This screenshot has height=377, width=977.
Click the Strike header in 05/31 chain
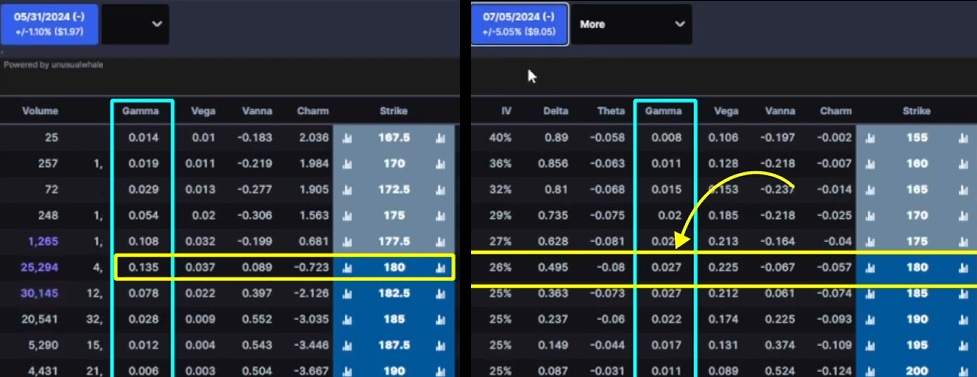click(393, 111)
